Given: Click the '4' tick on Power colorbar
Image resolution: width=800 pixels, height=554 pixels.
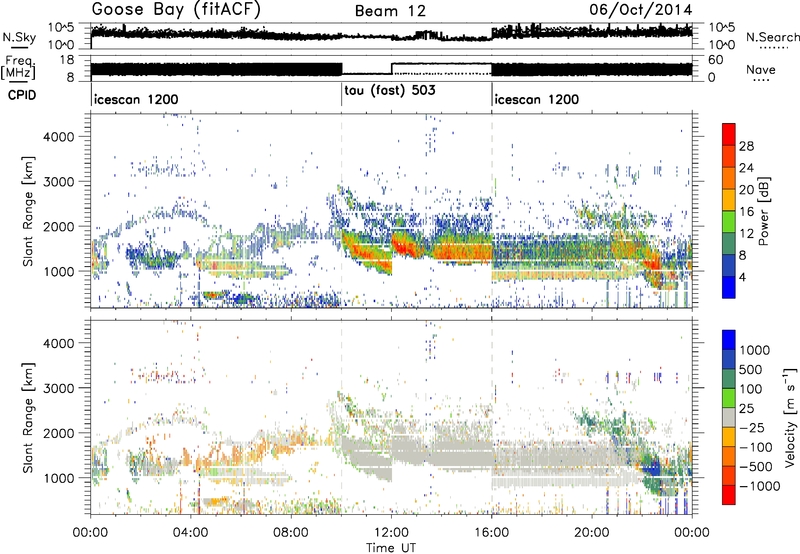Looking at the screenshot, I should tap(743, 277).
